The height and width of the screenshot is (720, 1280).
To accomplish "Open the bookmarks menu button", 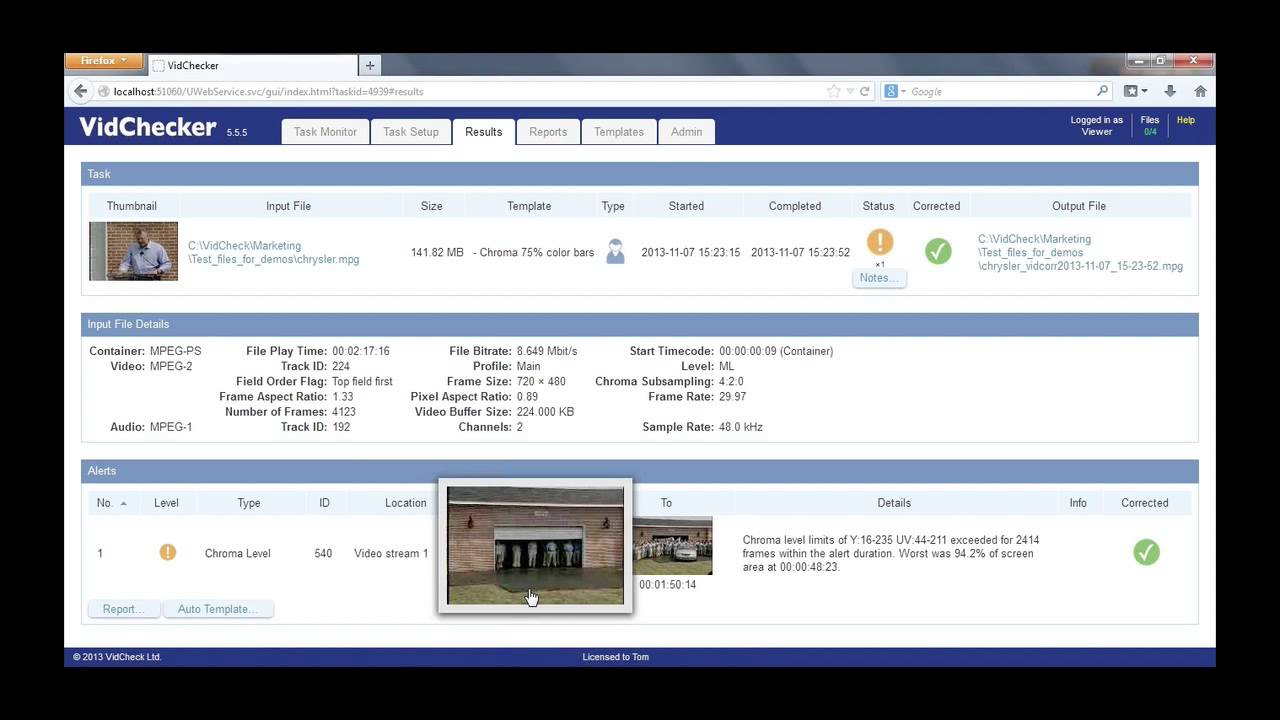I will point(1136,91).
